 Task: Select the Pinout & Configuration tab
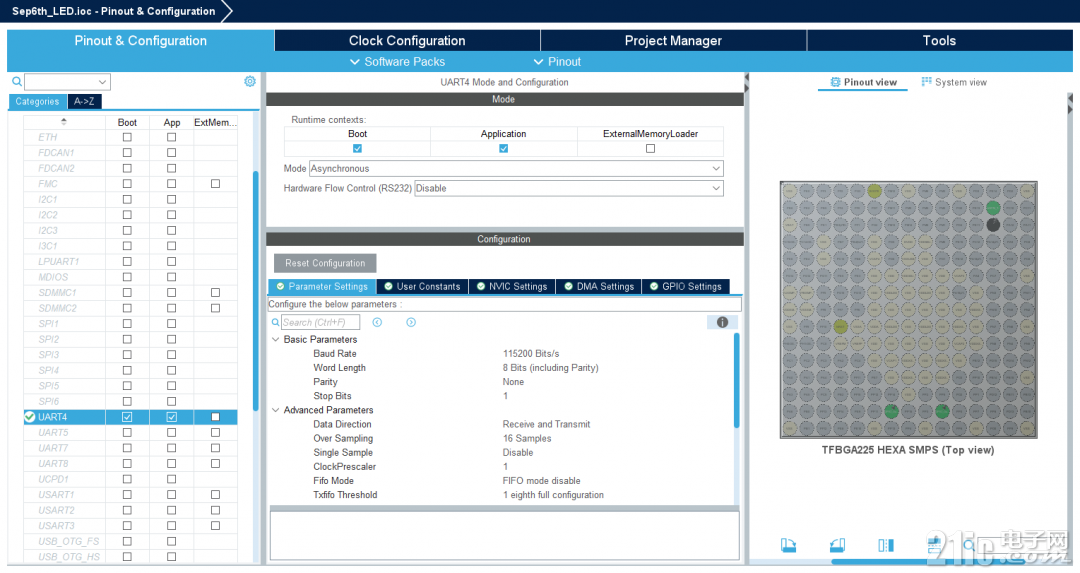[141, 41]
